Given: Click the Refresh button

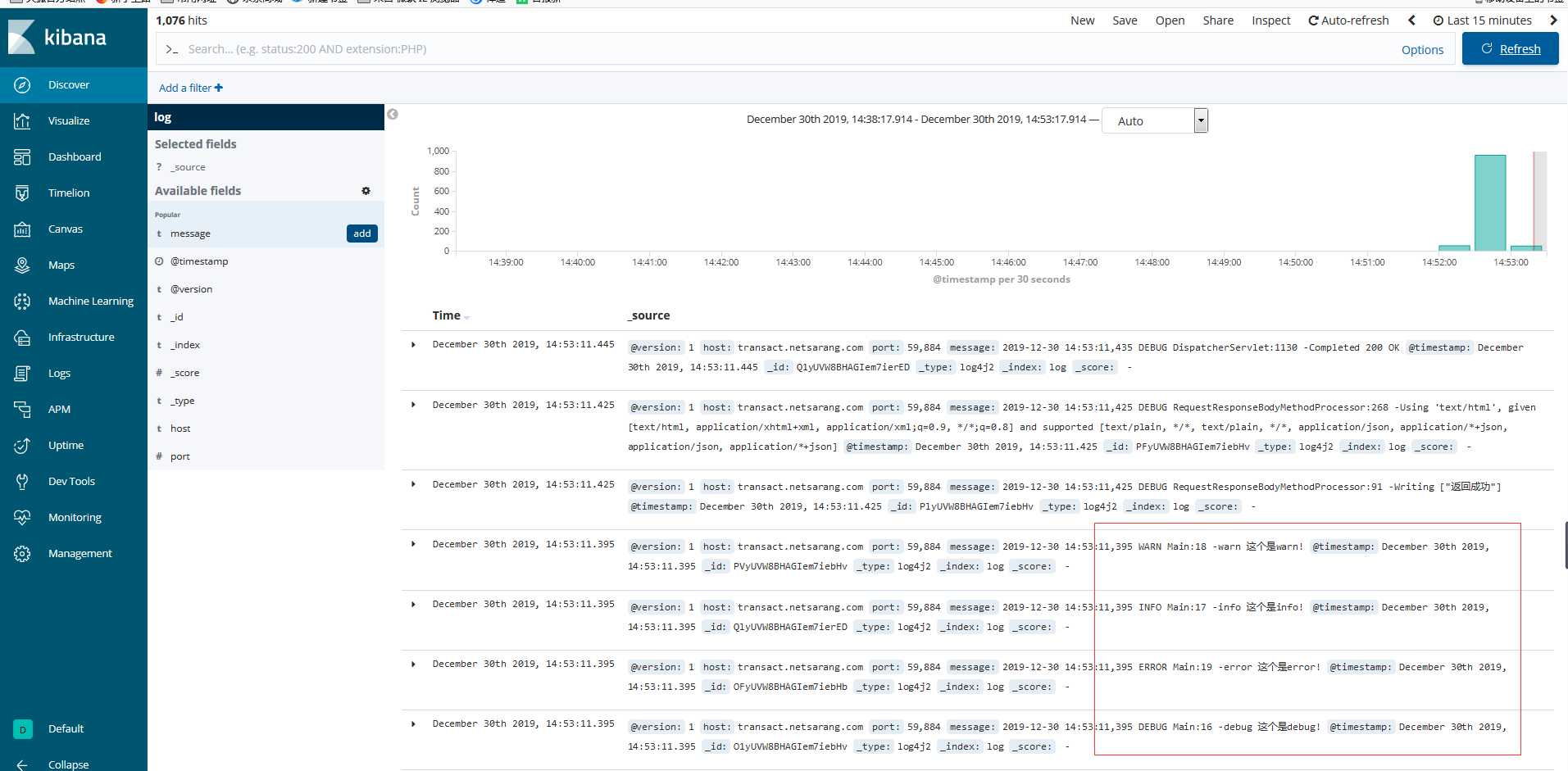Looking at the screenshot, I should [x=1511, y=49].
